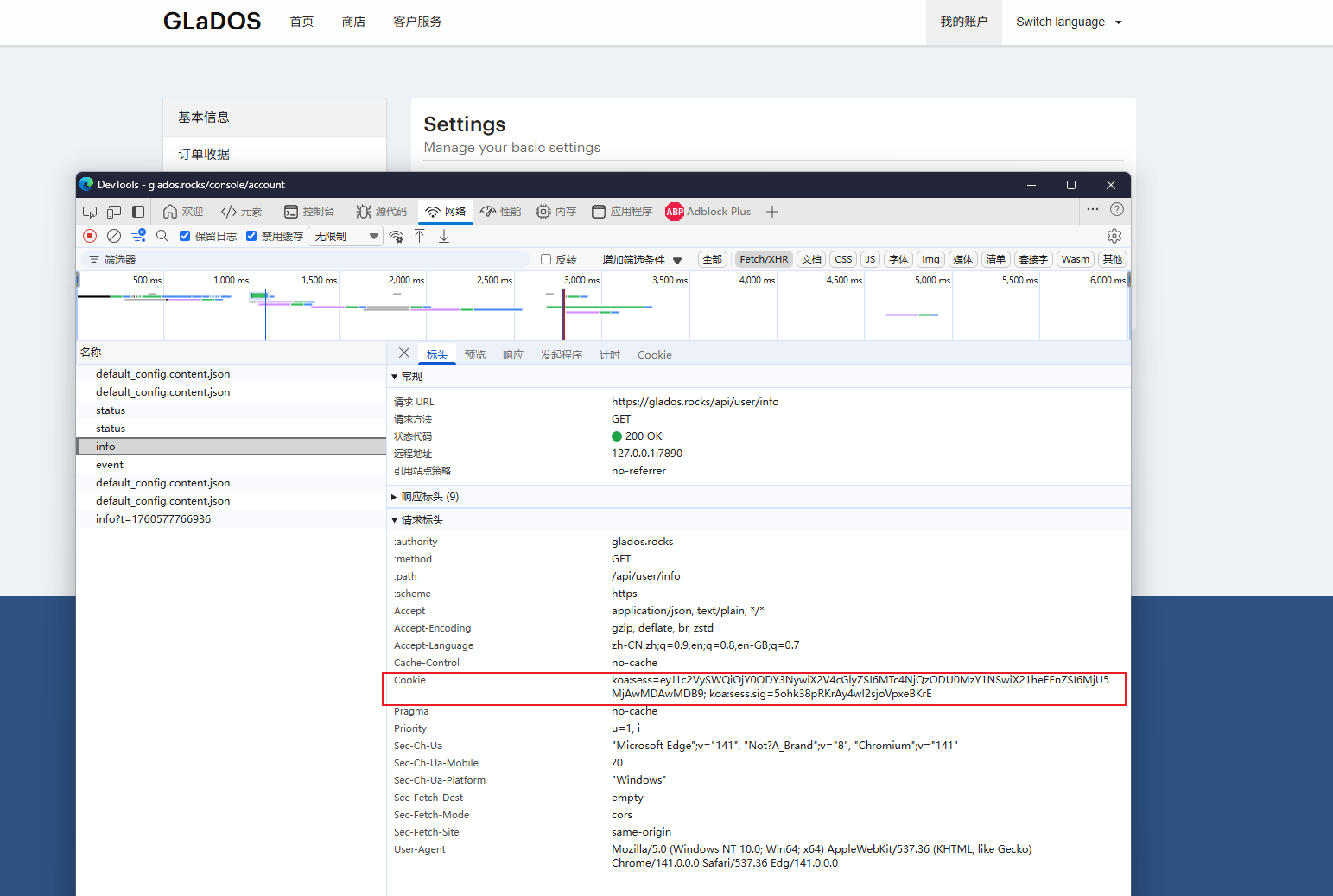Click the 商店 link in the navbar

pos(353,22)
